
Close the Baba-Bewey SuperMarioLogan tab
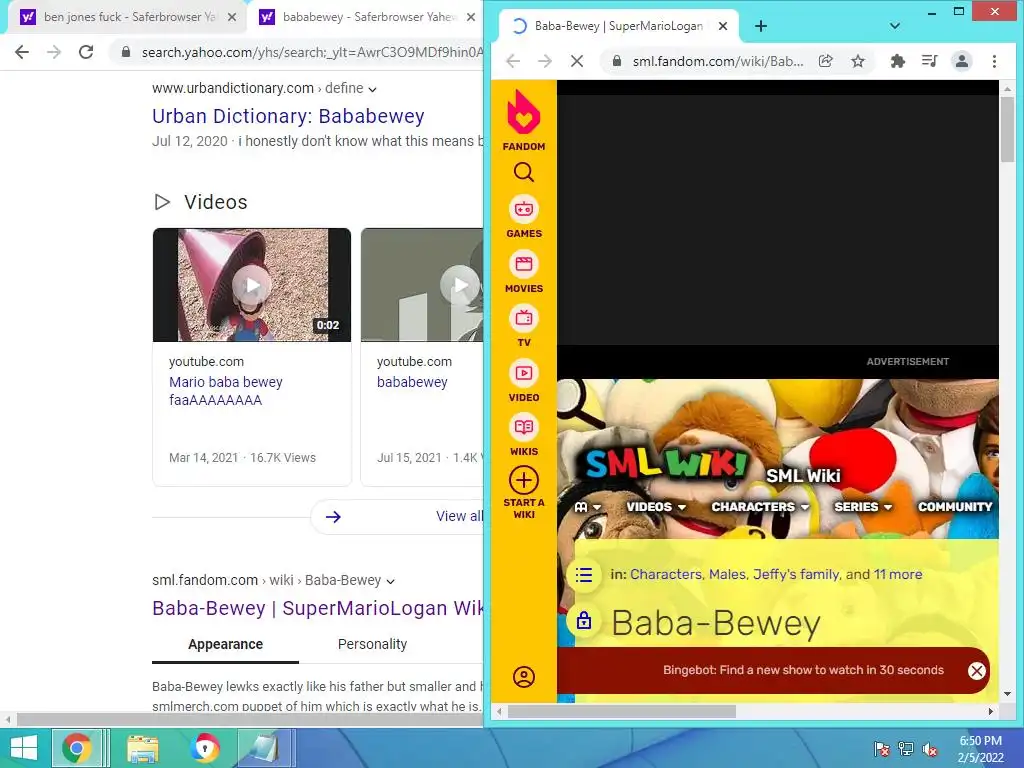pos(723,26)
